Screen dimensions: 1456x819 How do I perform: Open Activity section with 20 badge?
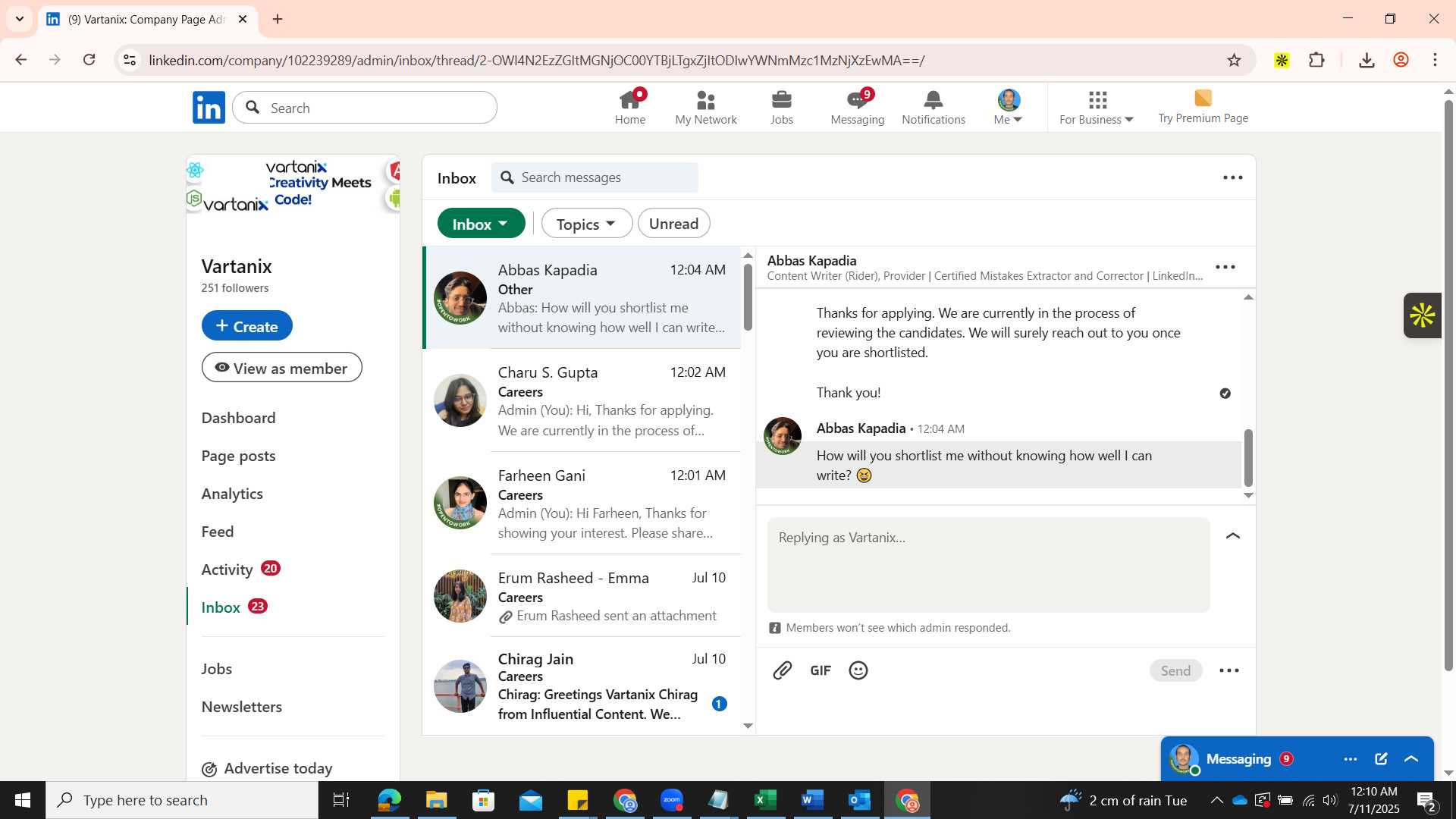[x=240, y=570]
